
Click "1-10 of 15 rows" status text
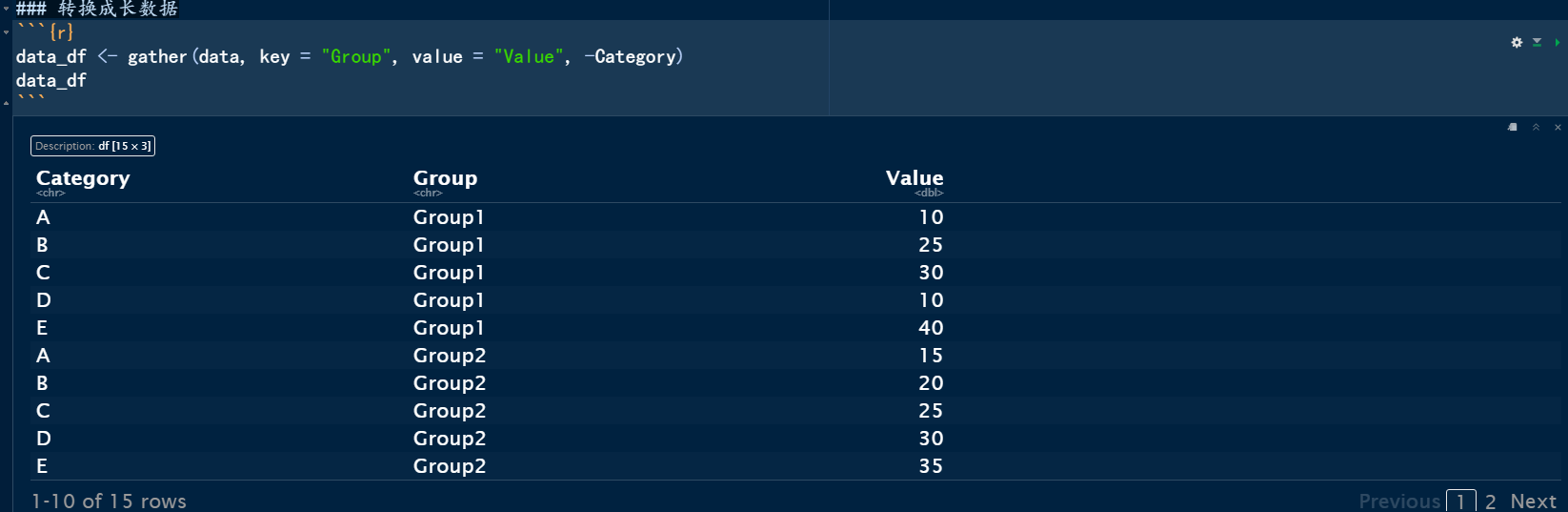click(109, 501)
